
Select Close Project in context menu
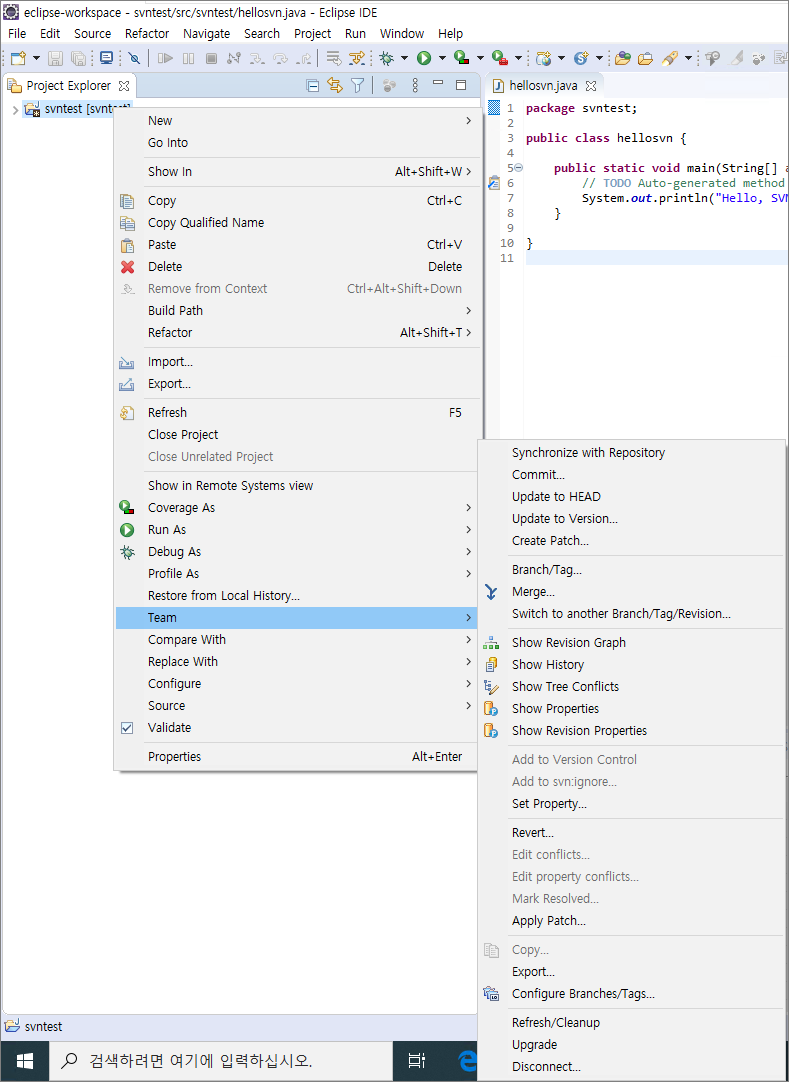click(298, 435)
